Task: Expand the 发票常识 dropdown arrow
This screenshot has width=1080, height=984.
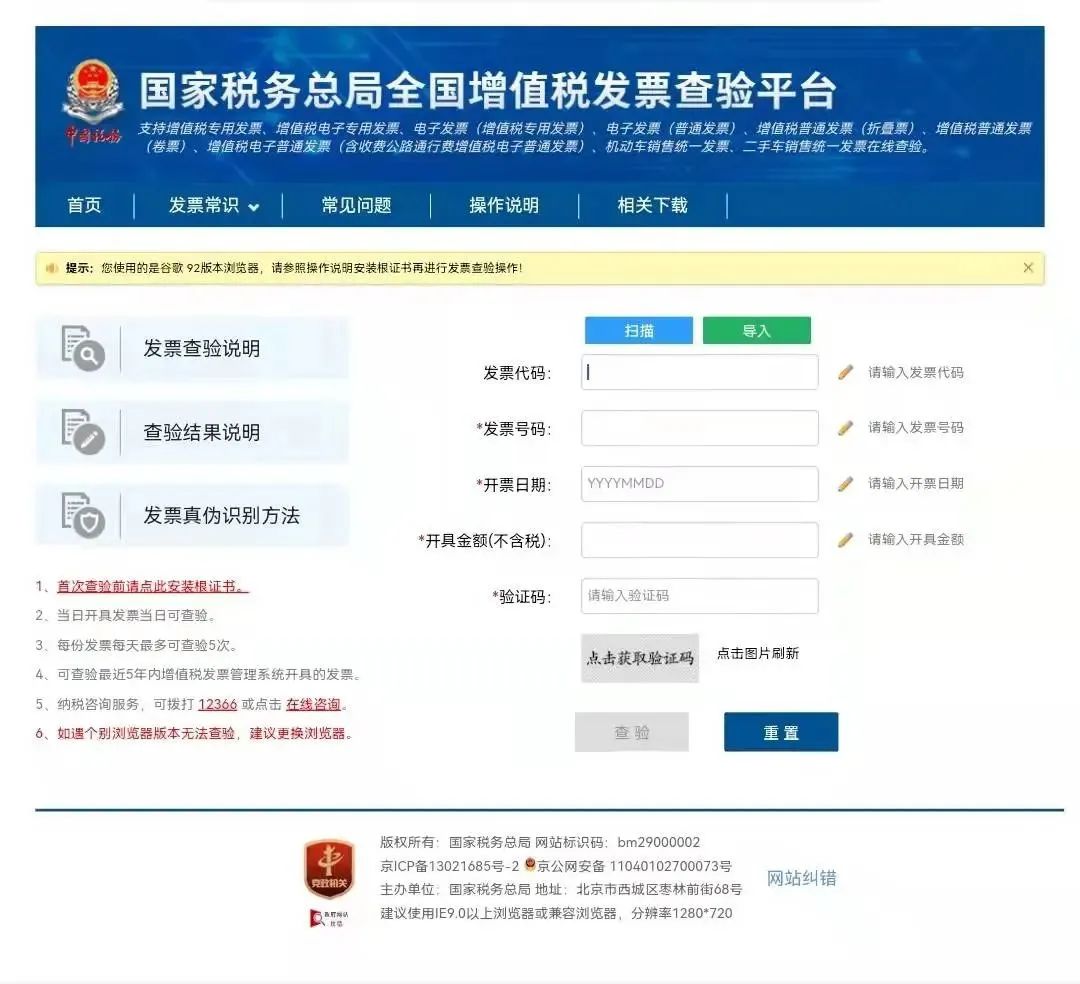Action: [x=253, y=207]
